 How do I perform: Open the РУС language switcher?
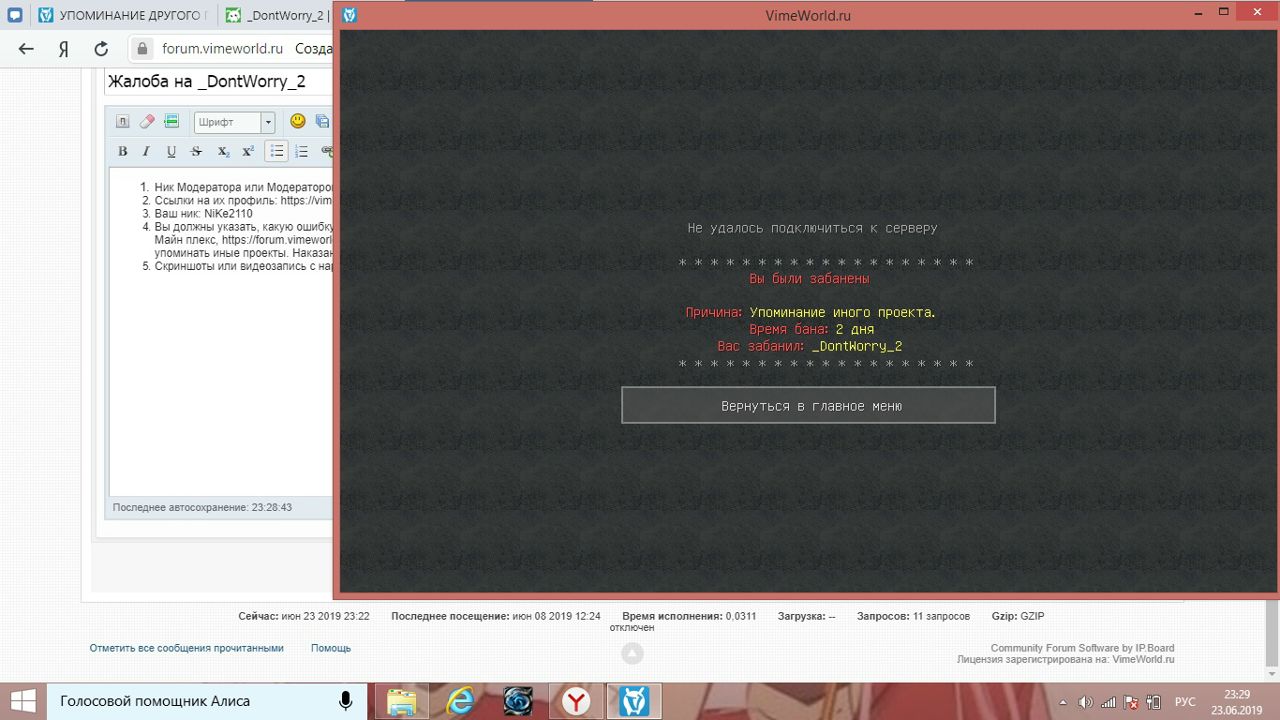(1184, 701)
